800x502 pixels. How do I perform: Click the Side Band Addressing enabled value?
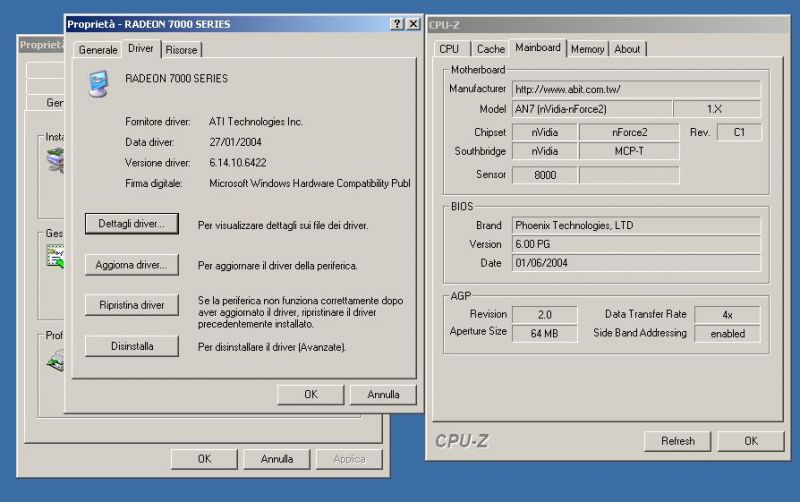[727, 333]
